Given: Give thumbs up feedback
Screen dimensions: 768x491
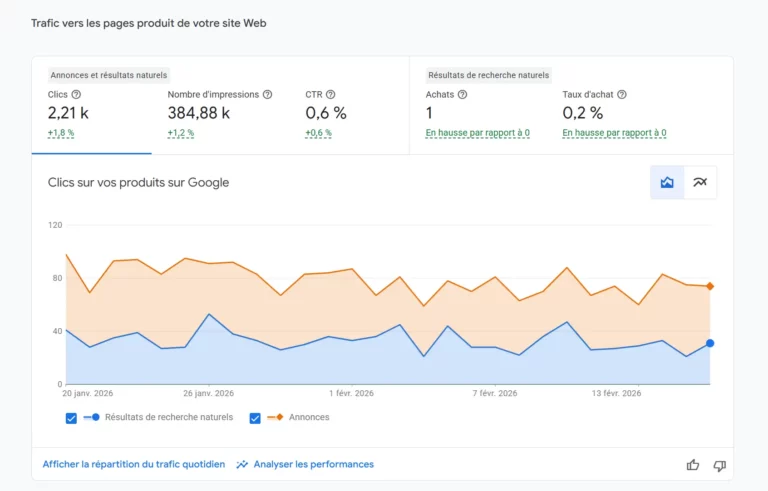Looking at the screenshot, I should pos(693,465).
